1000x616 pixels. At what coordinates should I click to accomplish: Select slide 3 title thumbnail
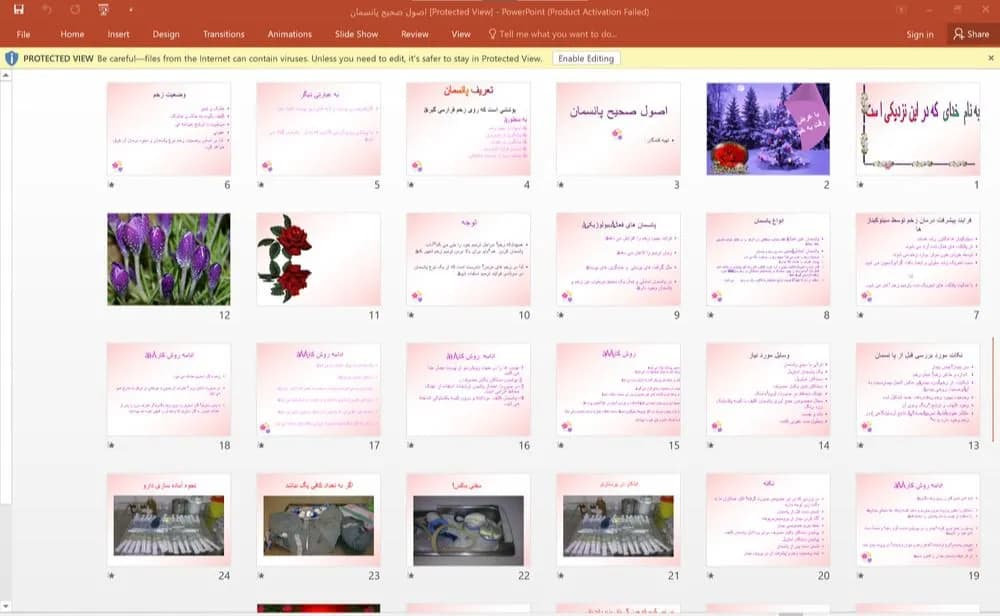pos(618,129)
